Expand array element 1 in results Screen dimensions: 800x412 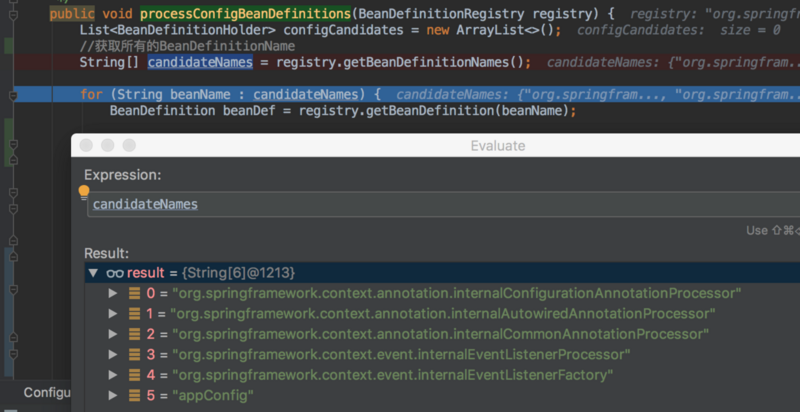point(113,314)
